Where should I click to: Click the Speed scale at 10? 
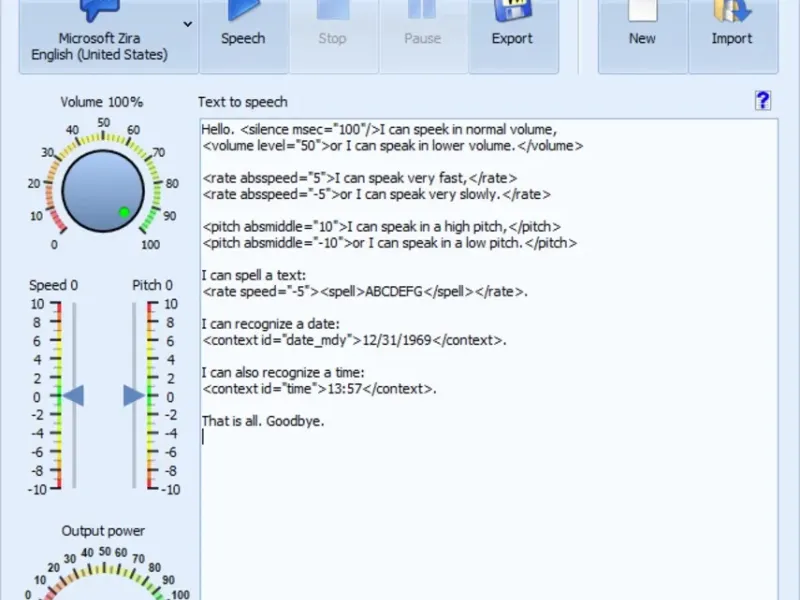click(x=37, y=304)
